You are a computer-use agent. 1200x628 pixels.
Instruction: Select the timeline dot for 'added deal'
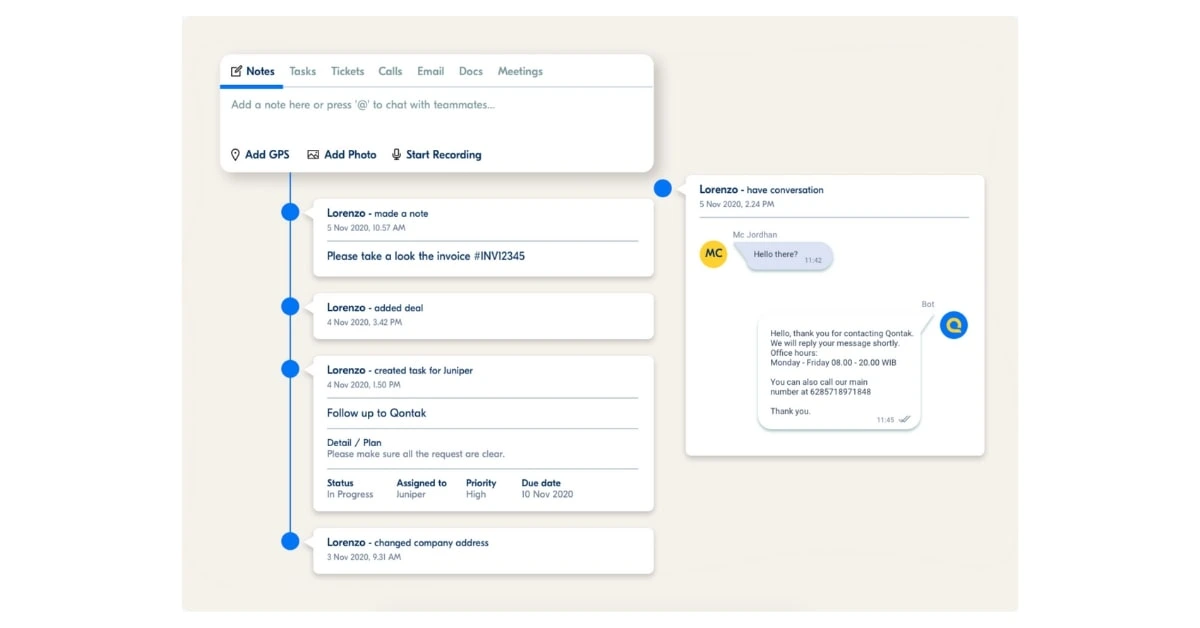pos(290,307)
